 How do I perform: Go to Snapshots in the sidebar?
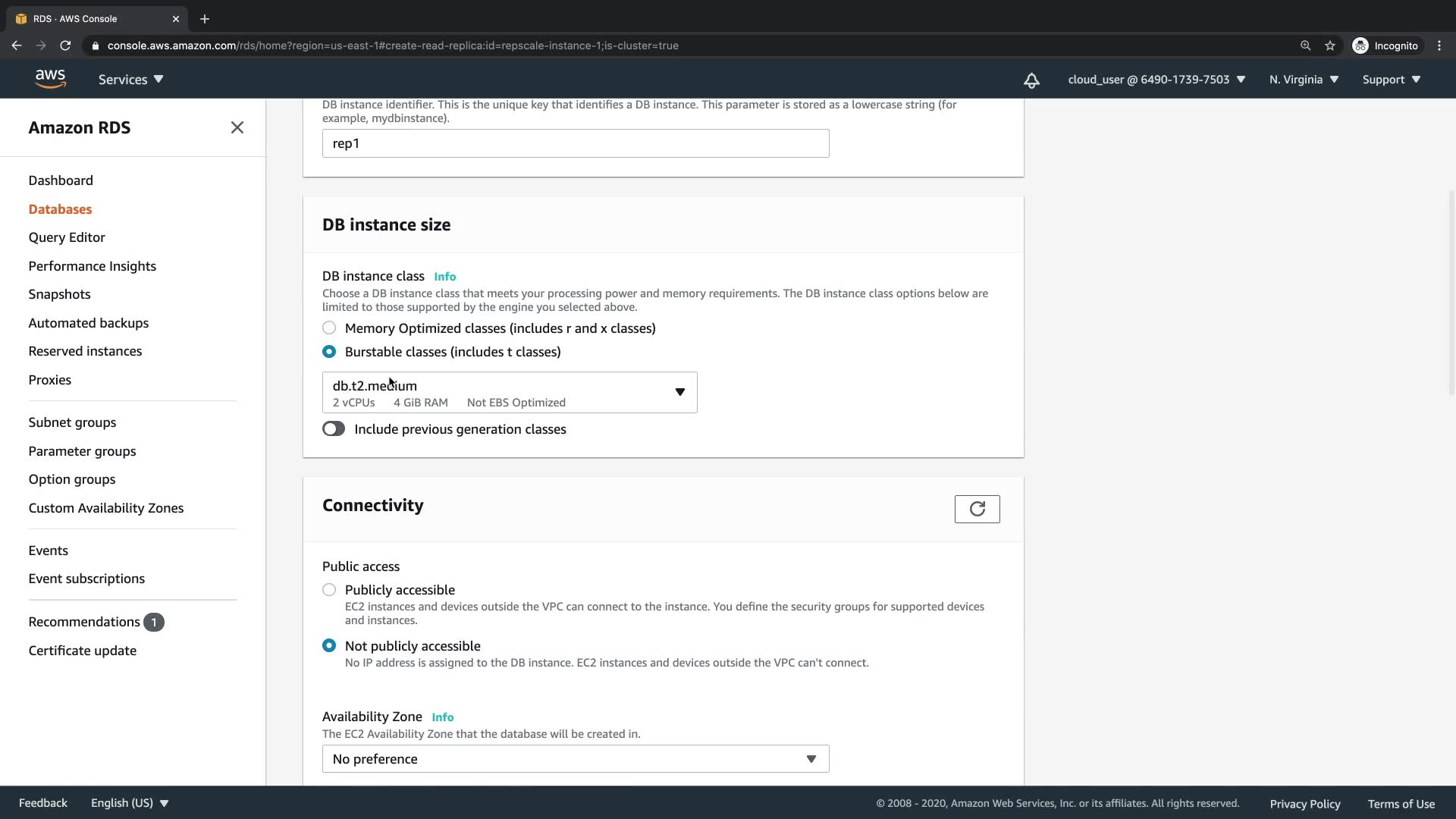tap(59, 294)
